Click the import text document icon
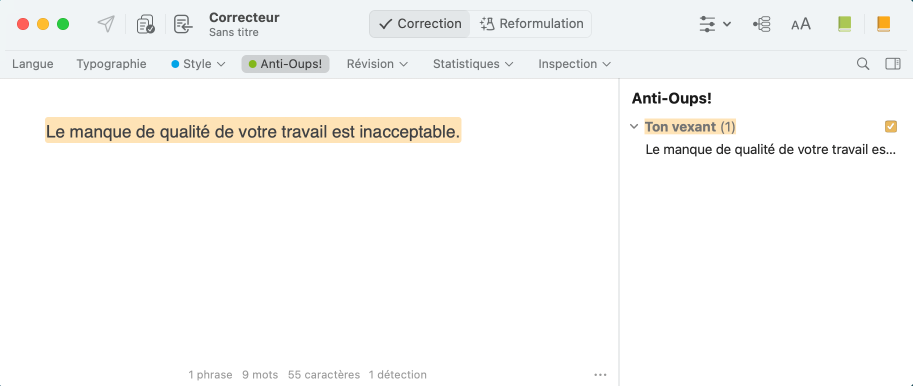 pyautogui.click(x=183, y=24)
